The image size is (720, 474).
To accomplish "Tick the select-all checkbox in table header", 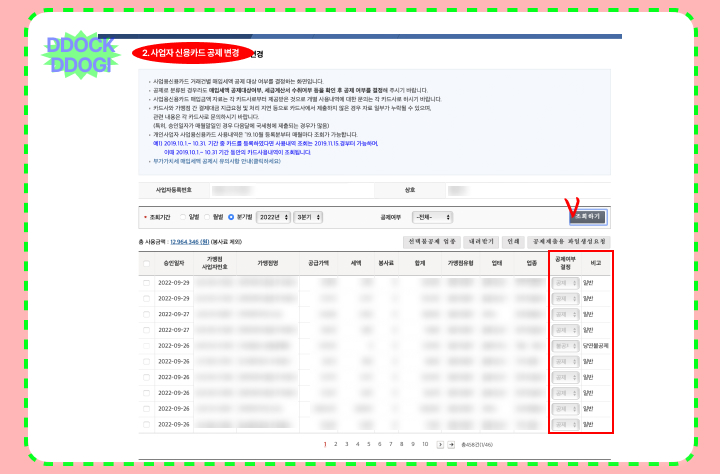I will click(x=146, y=264).
